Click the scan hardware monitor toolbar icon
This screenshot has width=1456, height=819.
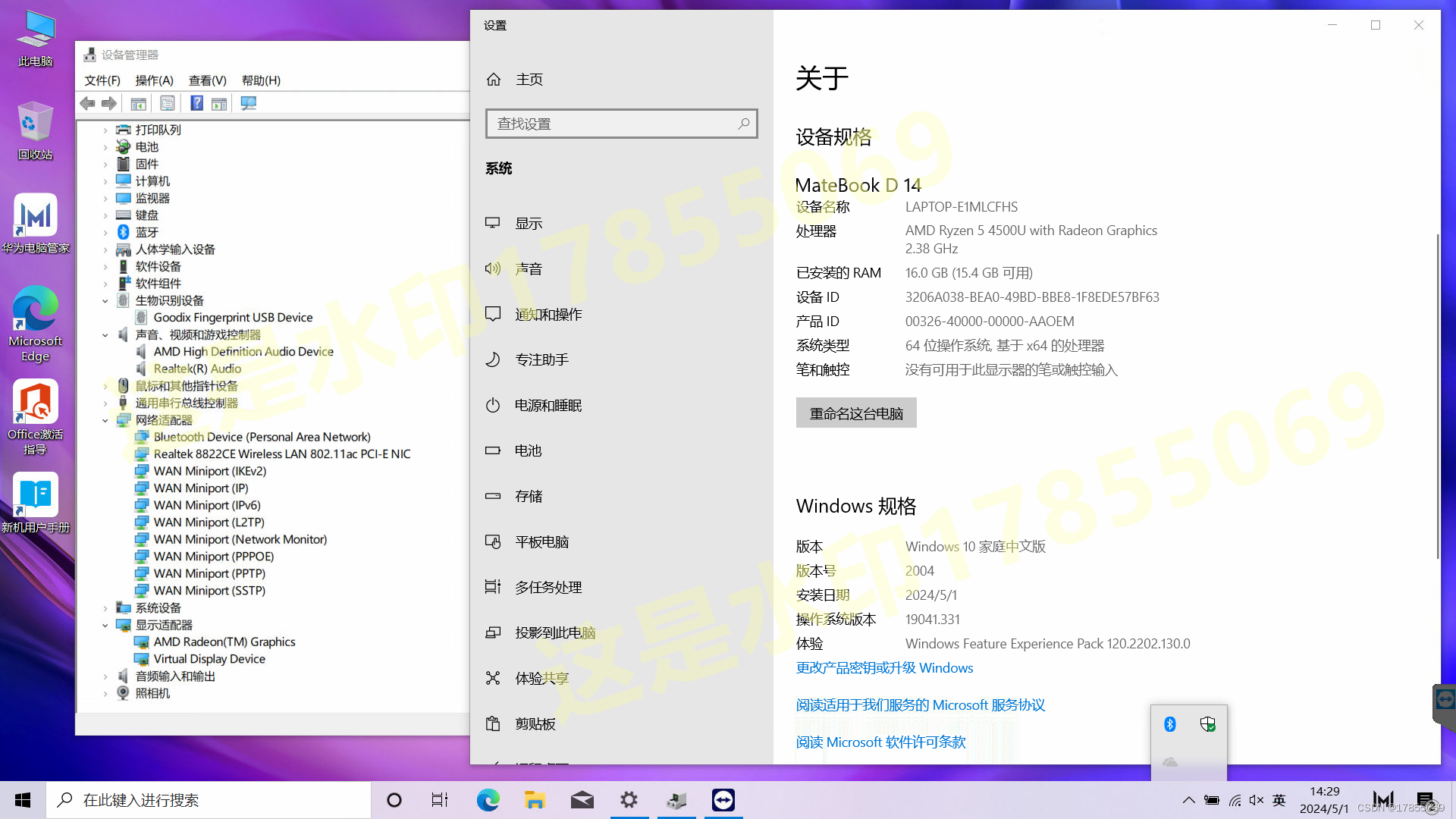pyautogui.click(x=249, y=103)
